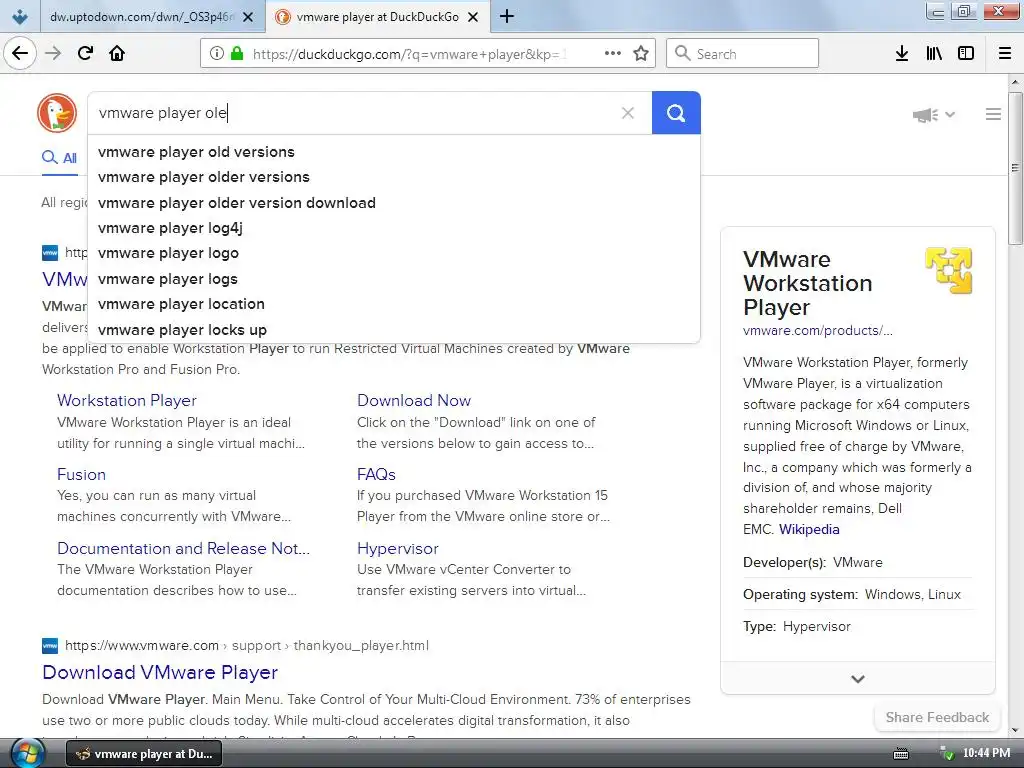Click the VMware Workstation Player logo
This screenshot has height=768, width=1024.
(949, 270)
